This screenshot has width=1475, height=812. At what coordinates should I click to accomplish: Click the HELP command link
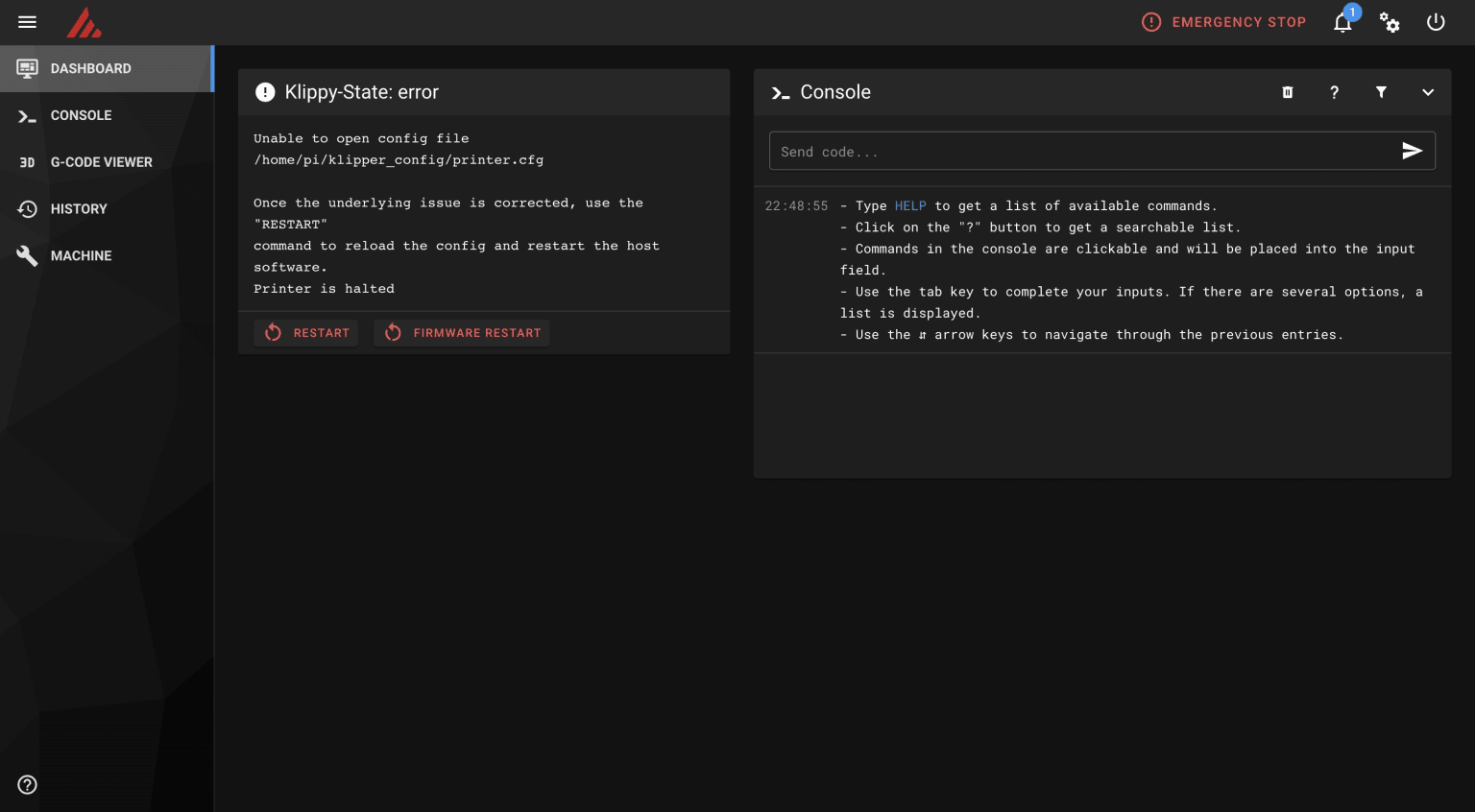tap(910, 206)
